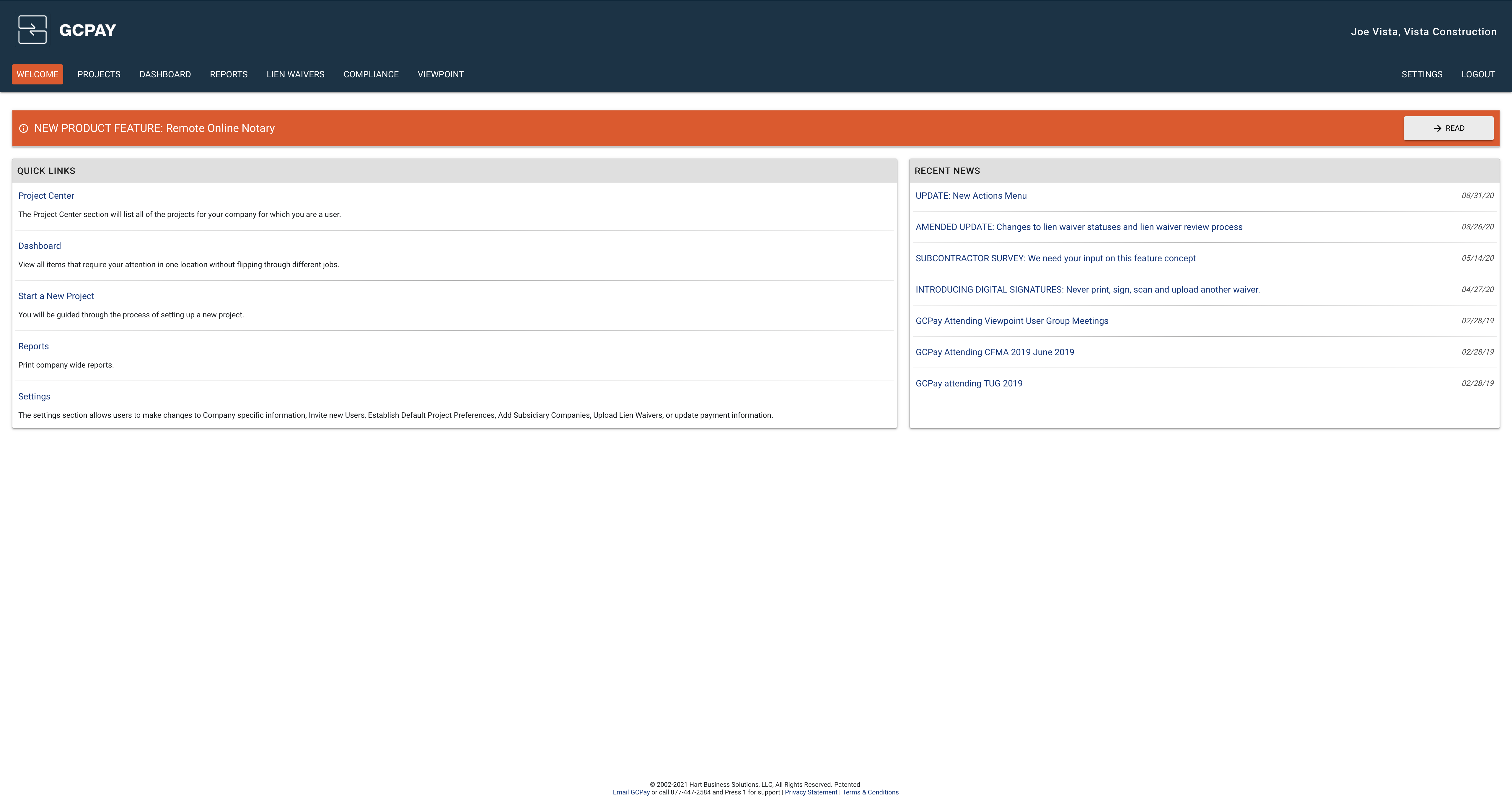
Task: Go to Lien Waivers section
Action: coord(295,75)
